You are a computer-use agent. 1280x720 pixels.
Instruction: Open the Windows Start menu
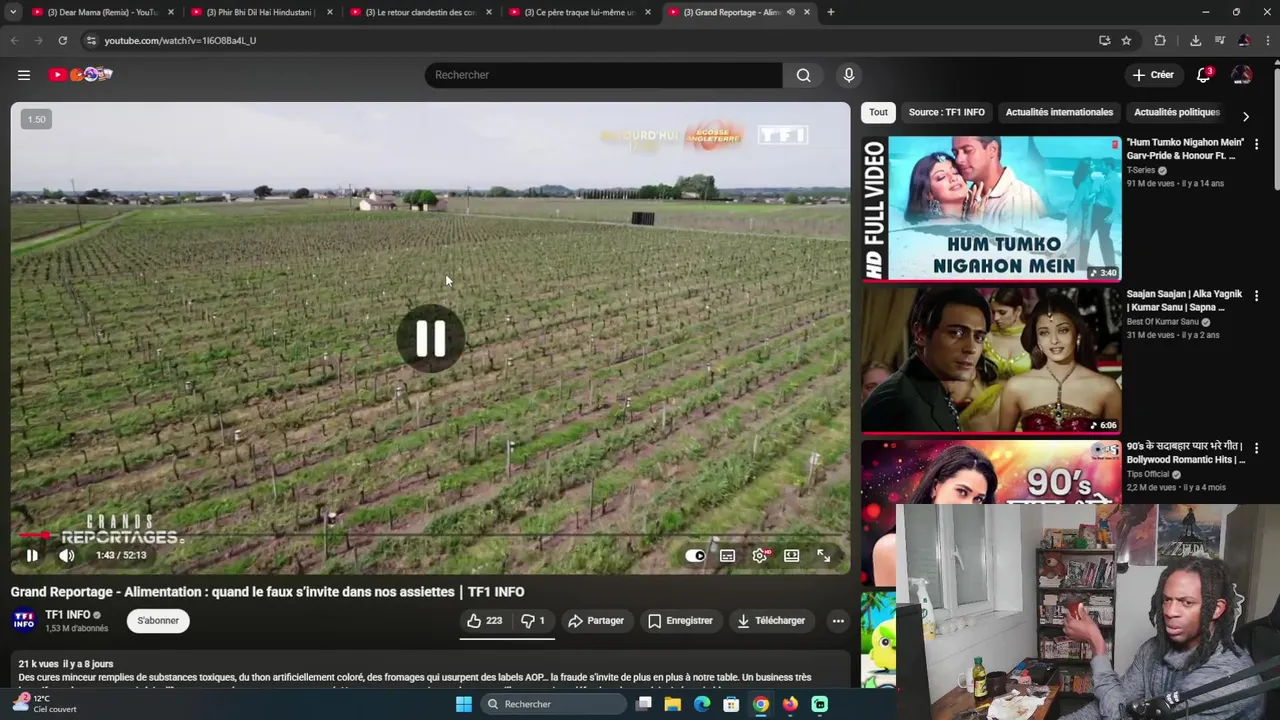point(464,704)
